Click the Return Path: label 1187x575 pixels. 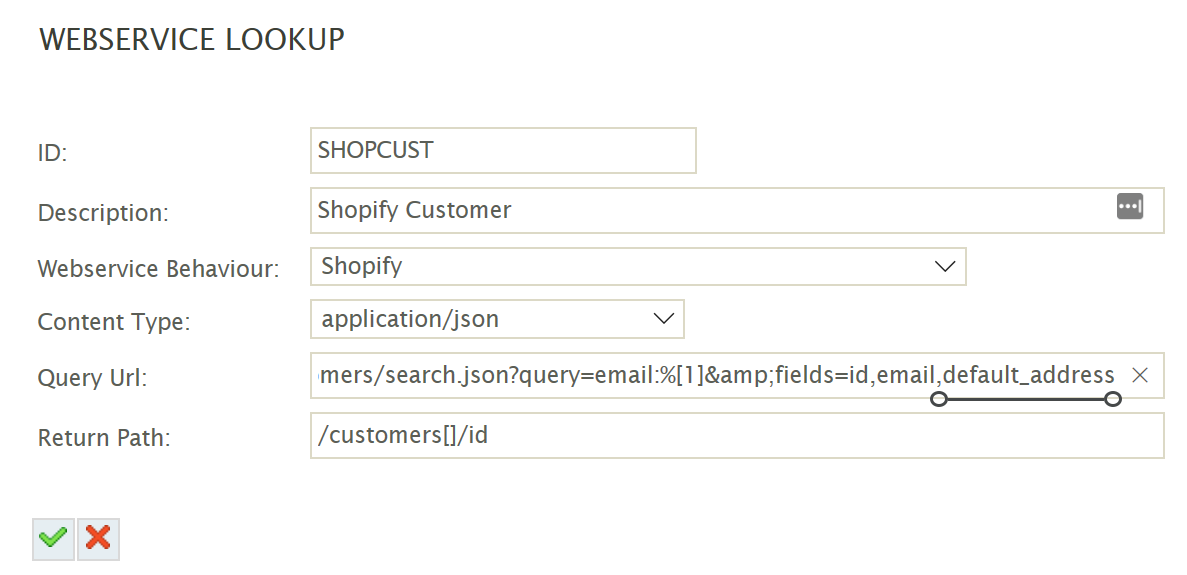(104, 438)
